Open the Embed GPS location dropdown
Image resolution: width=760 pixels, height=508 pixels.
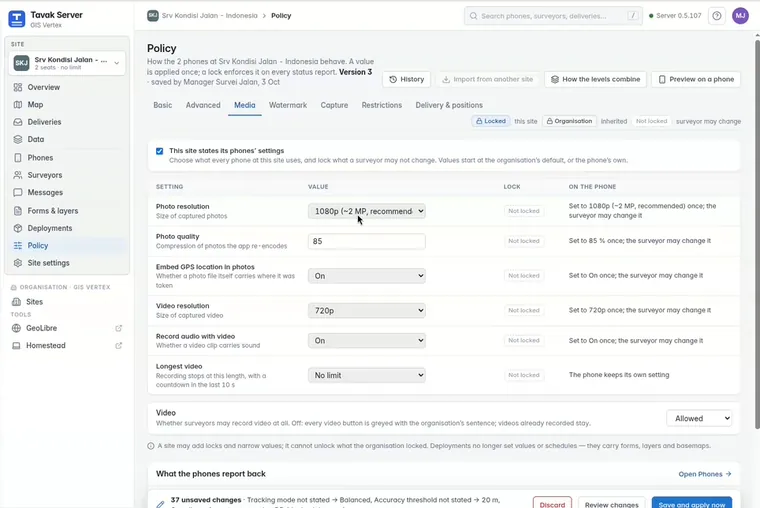366,276
